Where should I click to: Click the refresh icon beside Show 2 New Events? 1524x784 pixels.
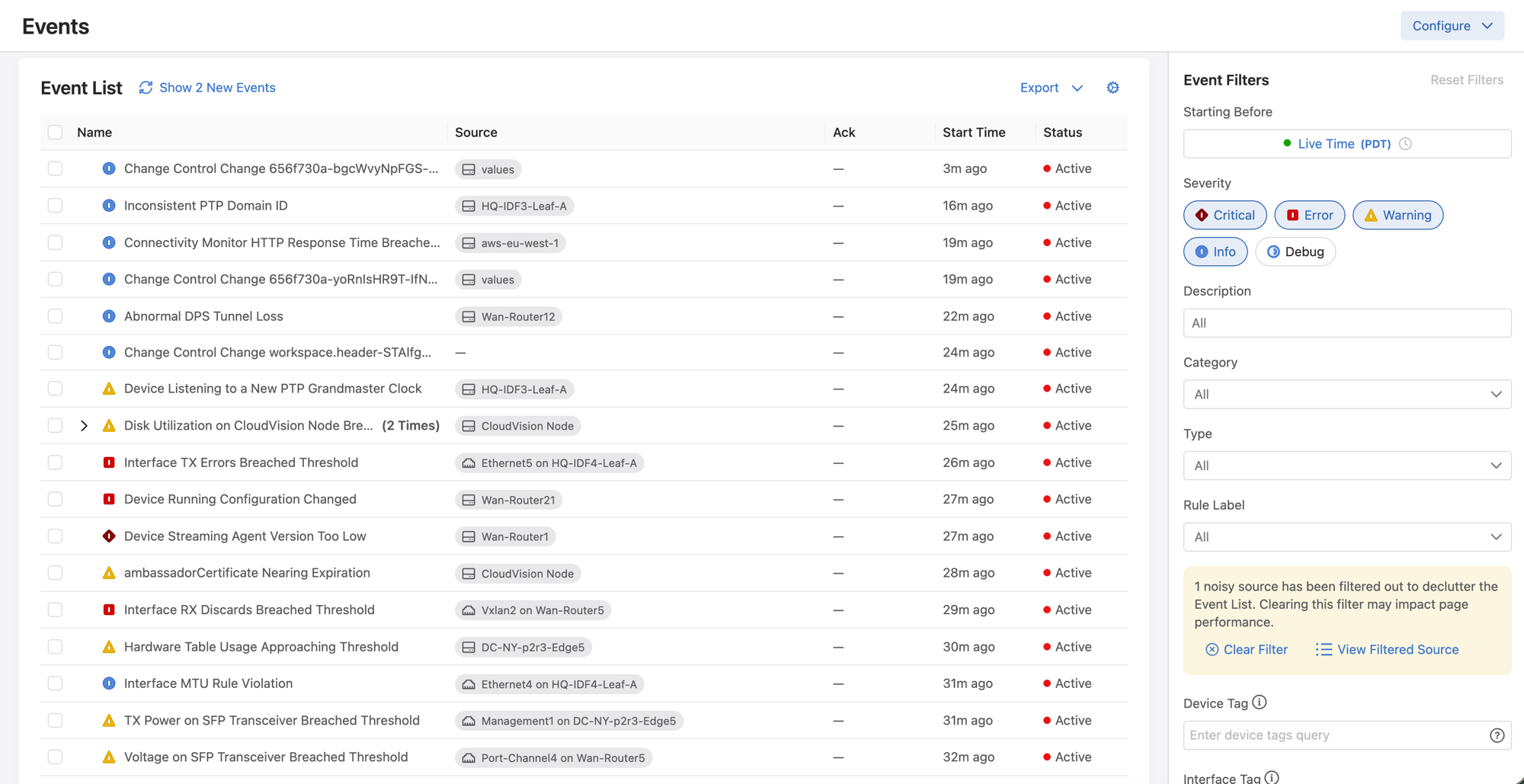tap(146, 88)
